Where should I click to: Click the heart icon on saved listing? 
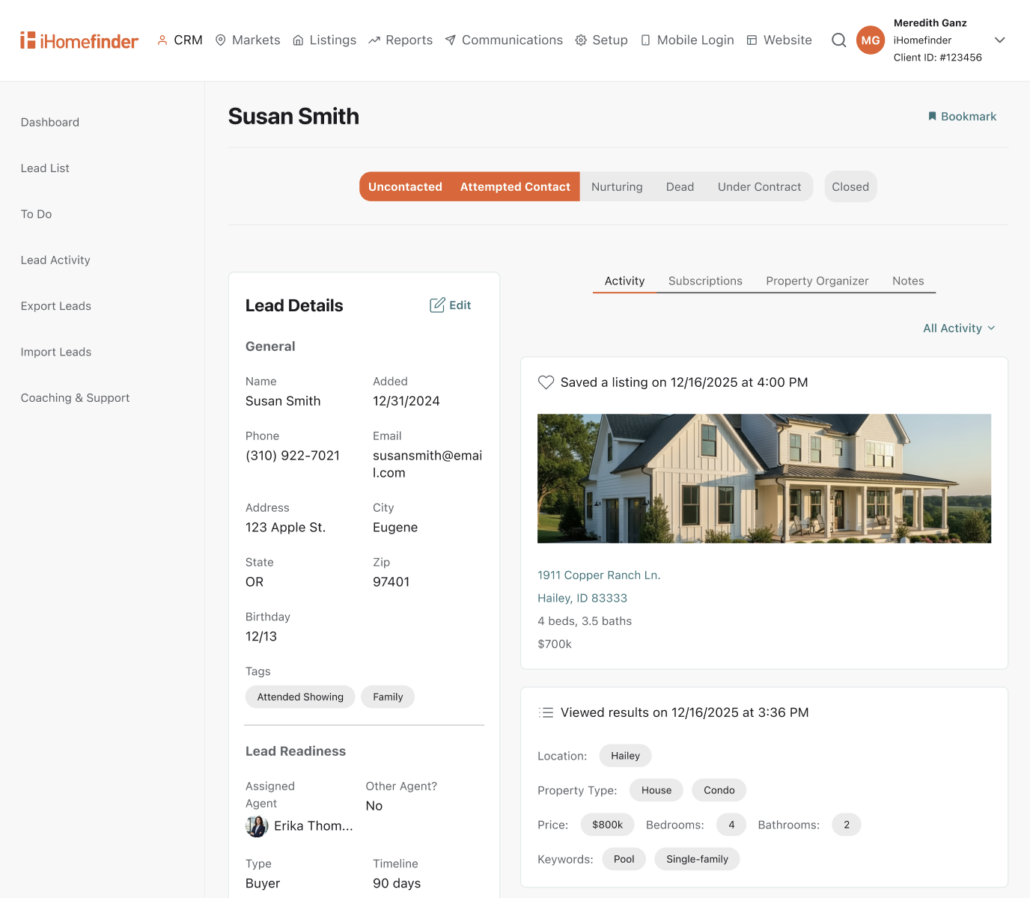click(546, 382)
